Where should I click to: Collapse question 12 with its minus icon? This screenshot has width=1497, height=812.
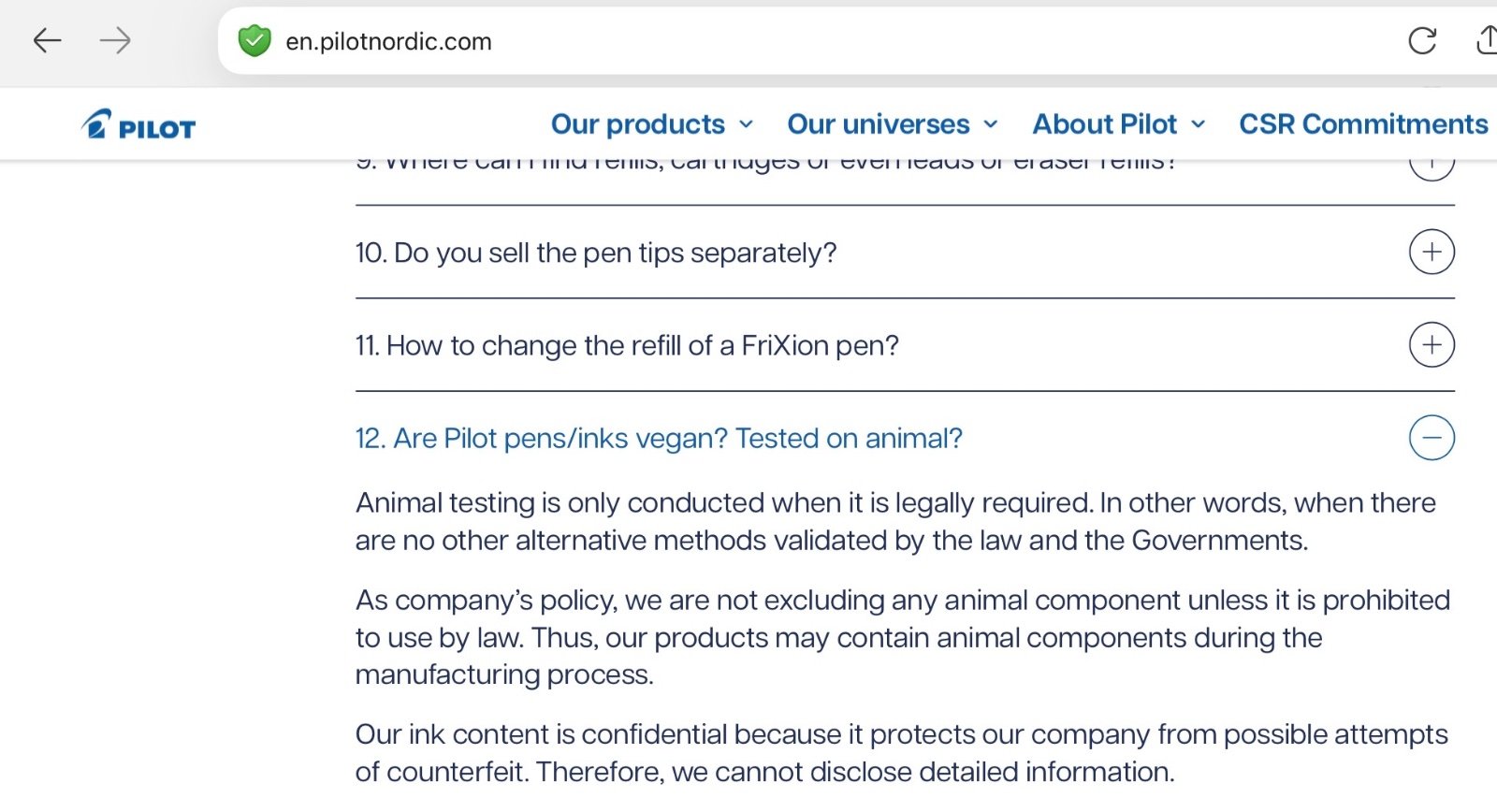[1432, 438]
